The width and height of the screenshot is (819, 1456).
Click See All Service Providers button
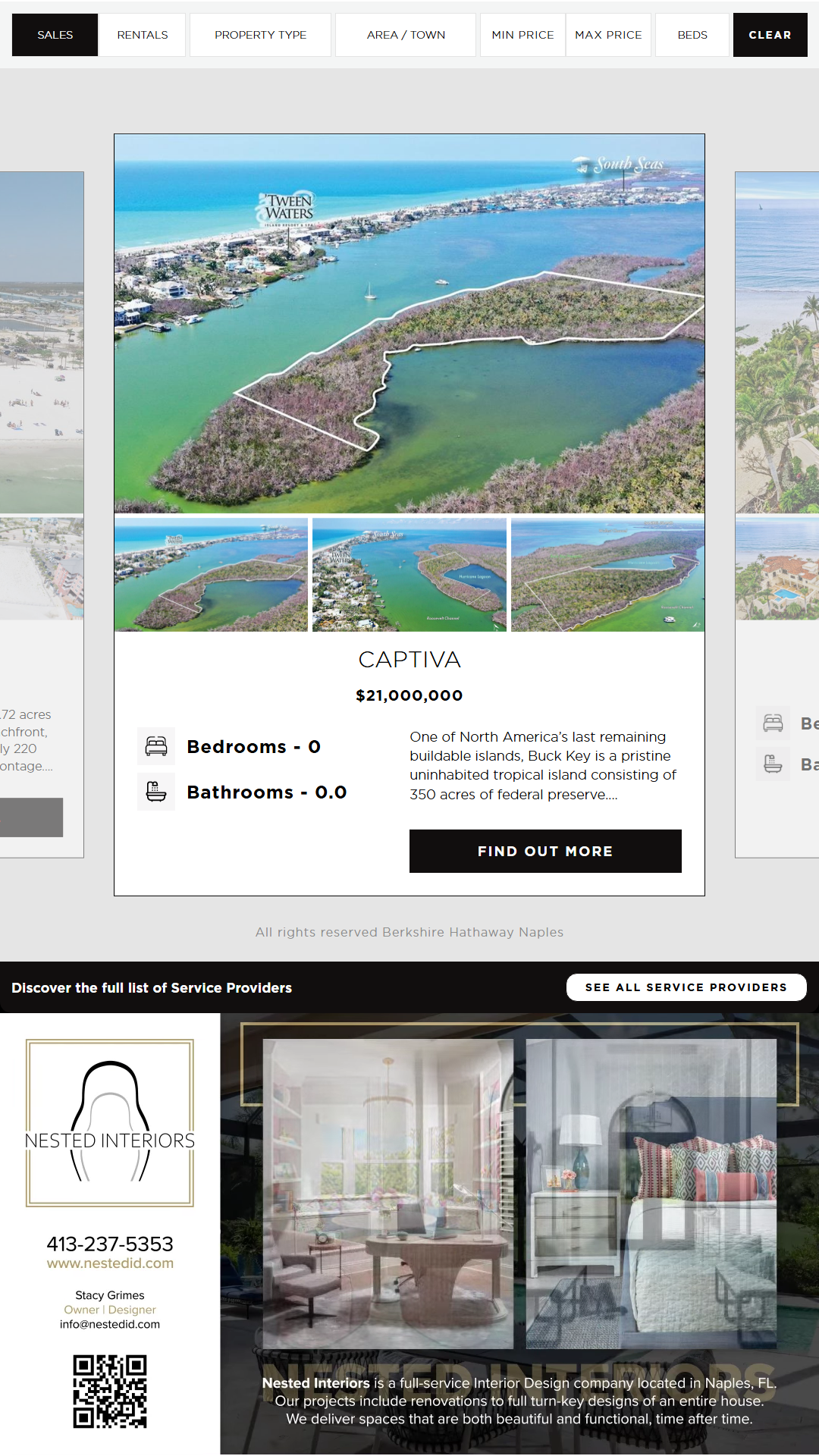pos(686,987)
